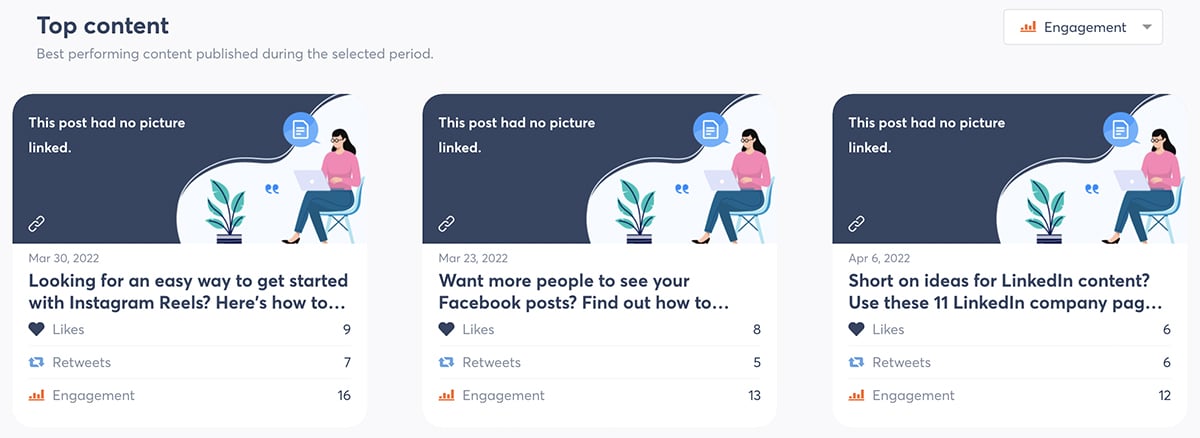Click link icon on Facebook posts card
This screenshot has width=1200, height=438.
click(x=447, y=223)
